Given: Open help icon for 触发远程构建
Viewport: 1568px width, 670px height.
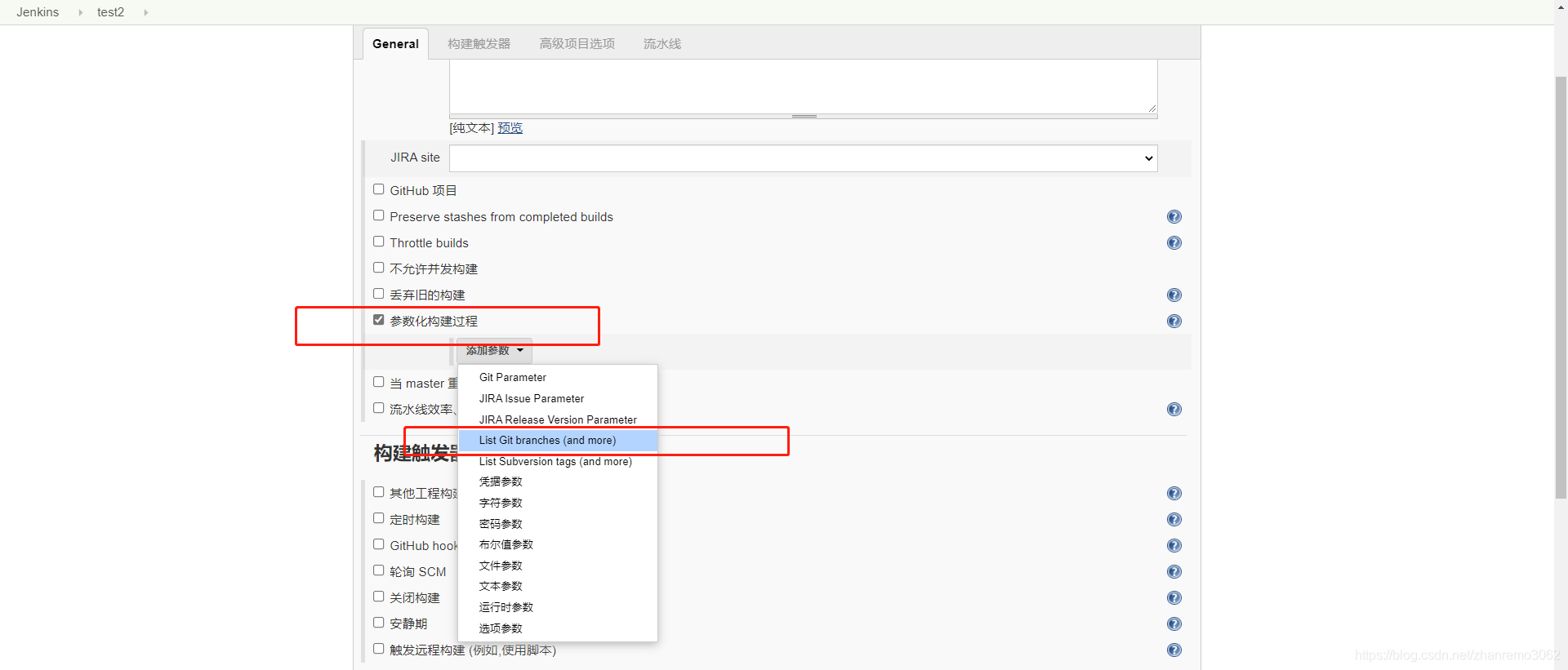Looking at the screenshot, I should click(x=1174, y=650).
